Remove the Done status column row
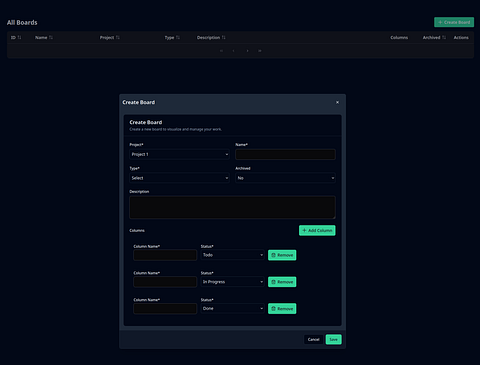Viewport: 480px width, 365px height. [x=282, y=309]
